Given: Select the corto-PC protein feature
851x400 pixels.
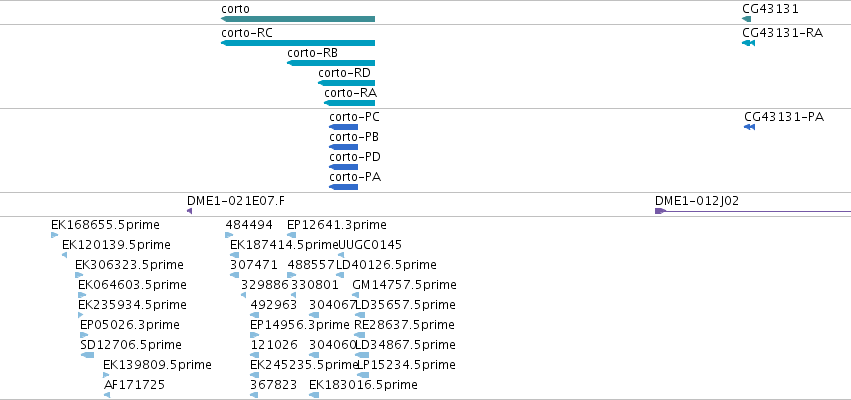Looking at the screenshot, I should click(x=344, y=127).
